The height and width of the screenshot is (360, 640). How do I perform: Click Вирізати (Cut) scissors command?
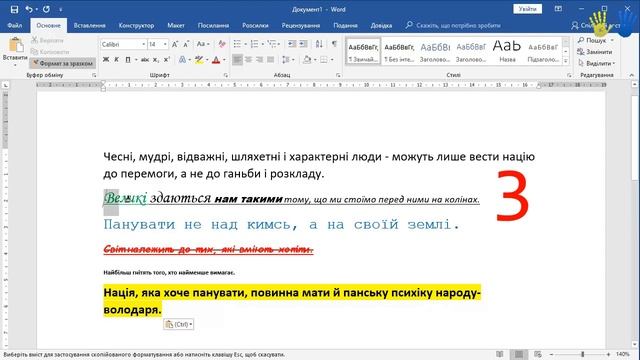coord(47,40)
